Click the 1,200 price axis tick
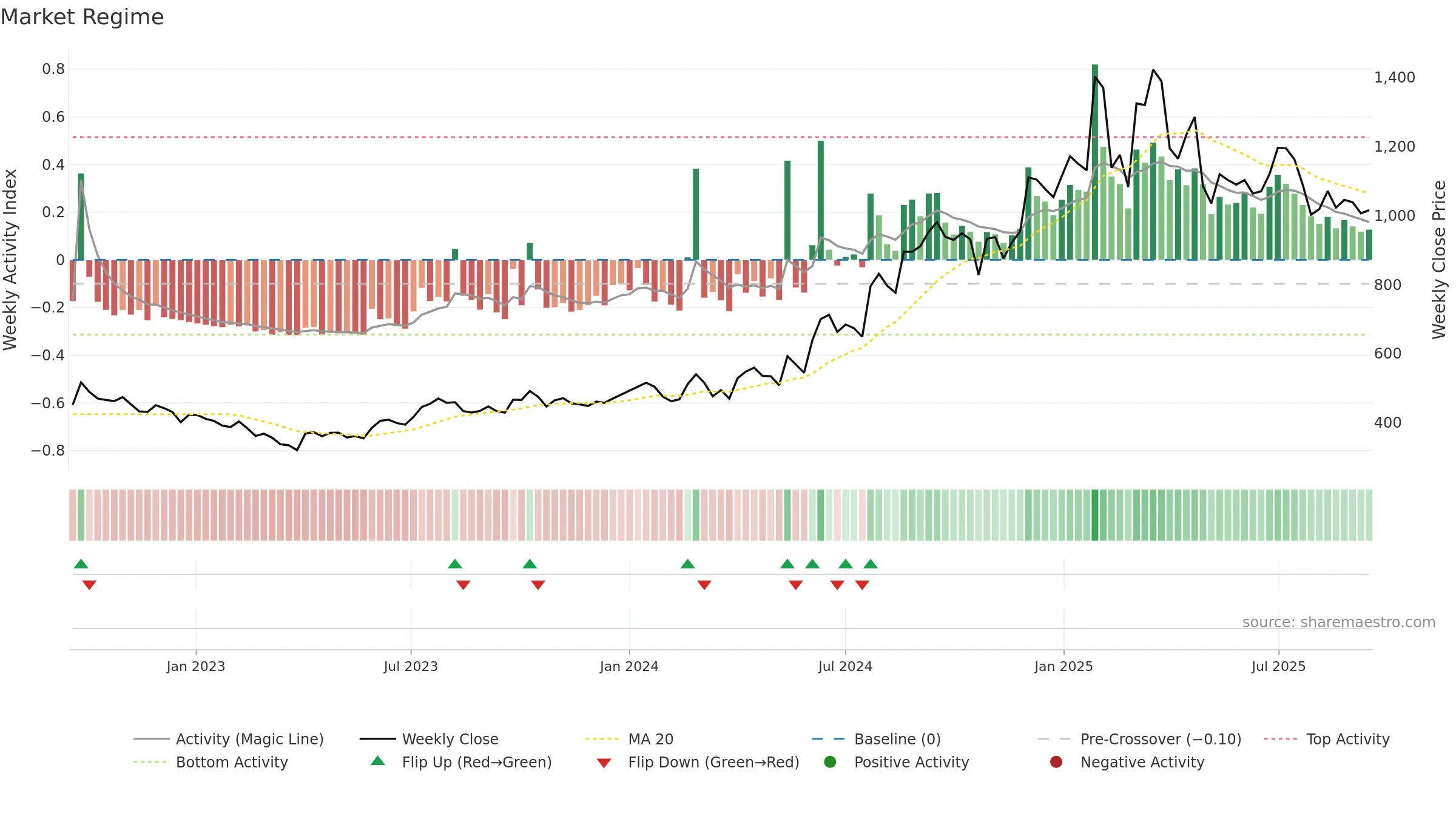Image resolution: width=1456 pixels, height=819 pixels. pos(1394,147)
